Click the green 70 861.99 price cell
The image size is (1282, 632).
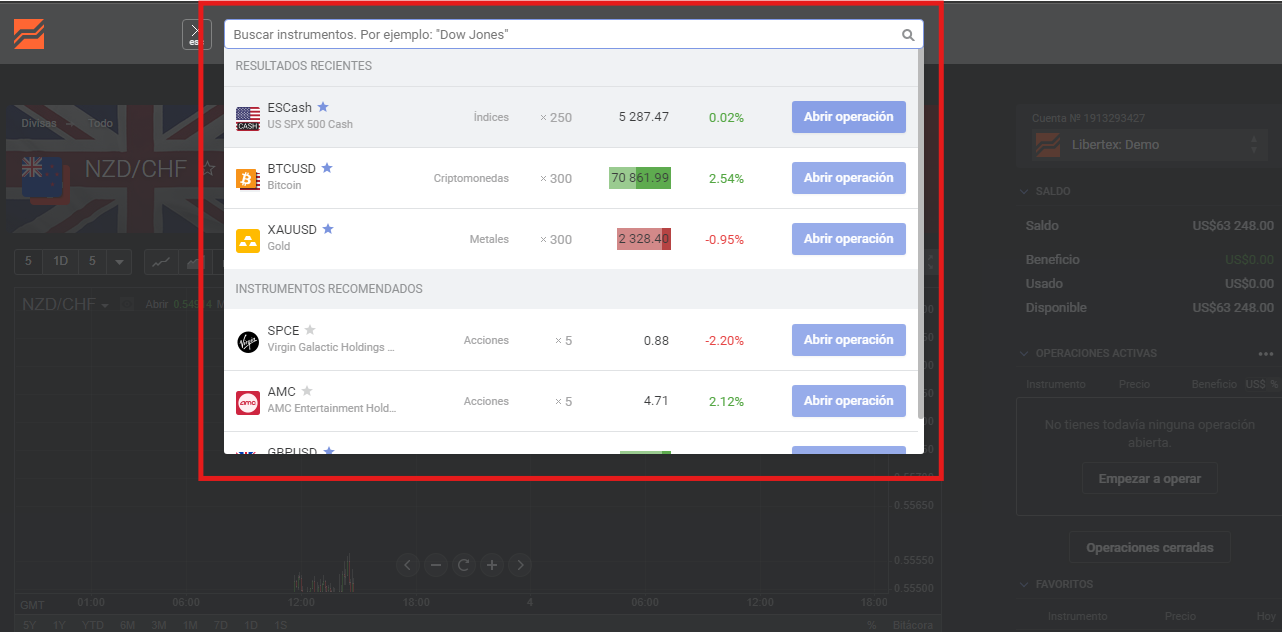640,178
